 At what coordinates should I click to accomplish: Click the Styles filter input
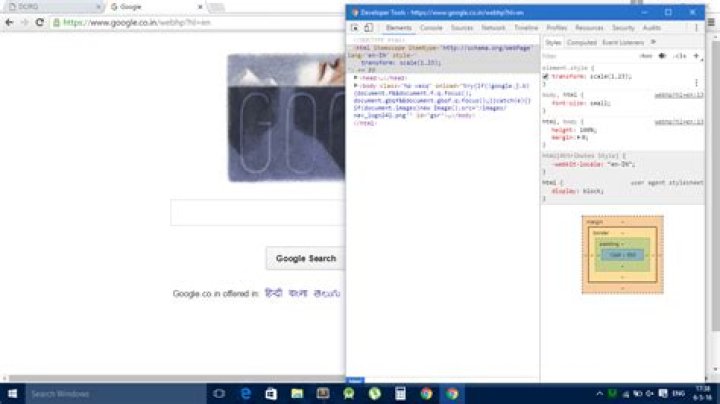point(588,56)
